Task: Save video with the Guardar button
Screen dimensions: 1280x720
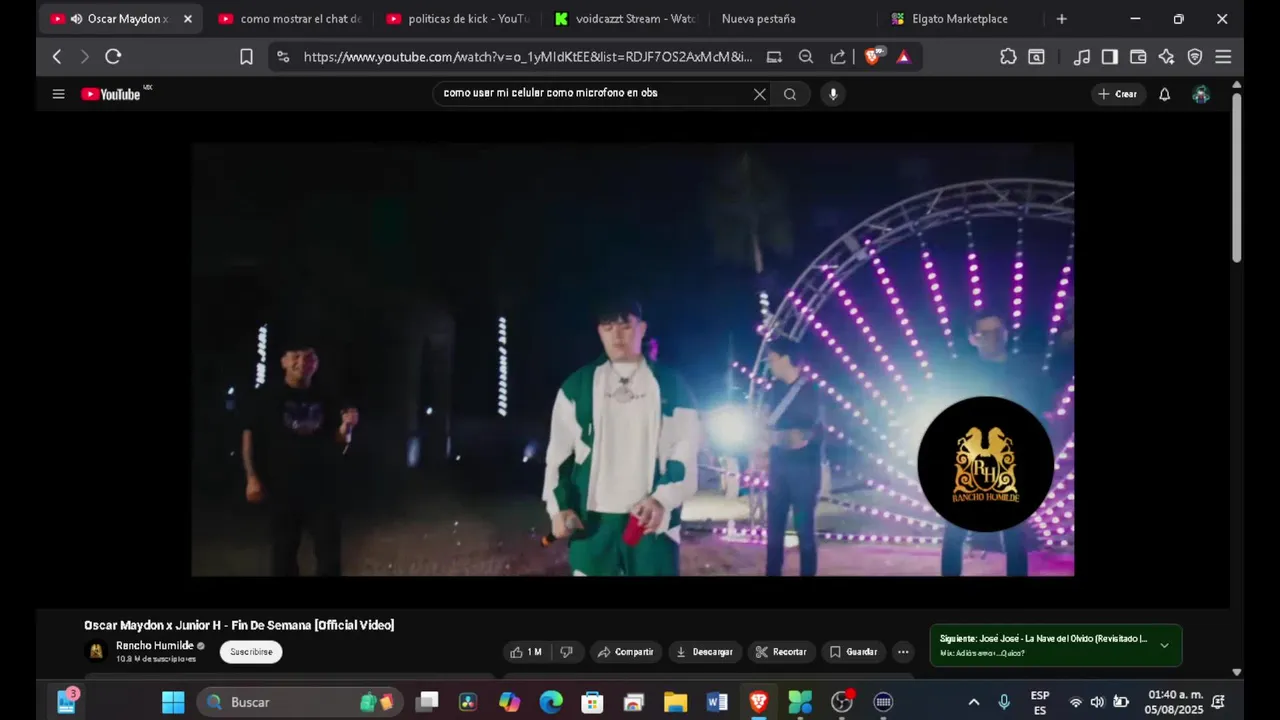Action: tap(853, 652)
